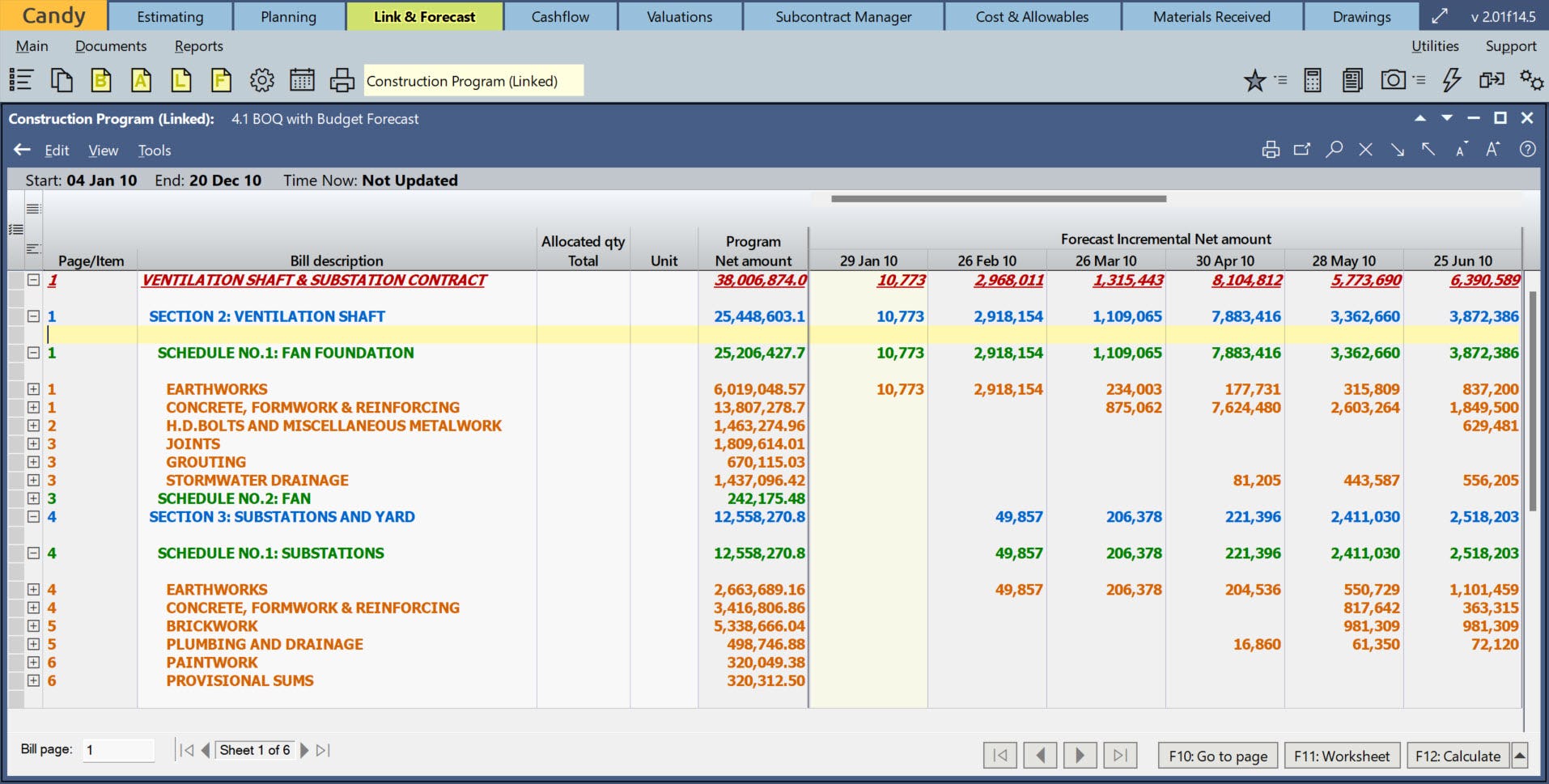Go to the next sheet arrow after Sheet 1 of 6
1549x784 pixels.
coord(304,750)
